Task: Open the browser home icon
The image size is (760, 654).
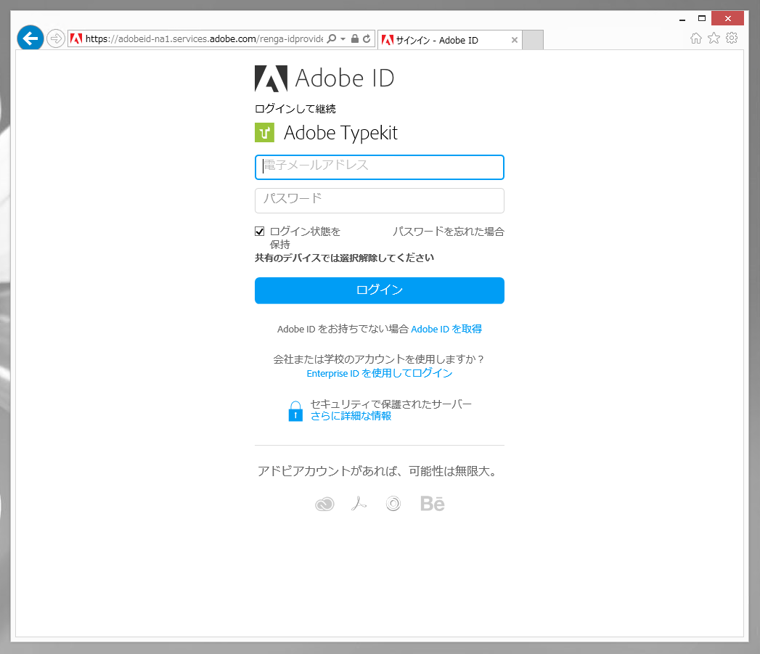Action: (x=696, y=38)
